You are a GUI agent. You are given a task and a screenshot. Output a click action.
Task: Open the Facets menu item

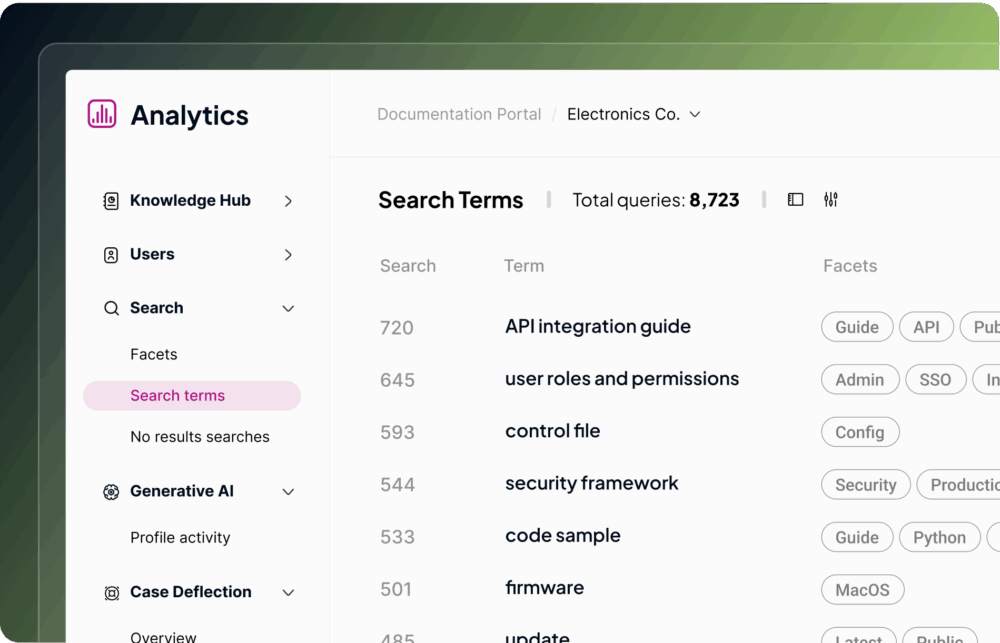click(x=153, y=354)
